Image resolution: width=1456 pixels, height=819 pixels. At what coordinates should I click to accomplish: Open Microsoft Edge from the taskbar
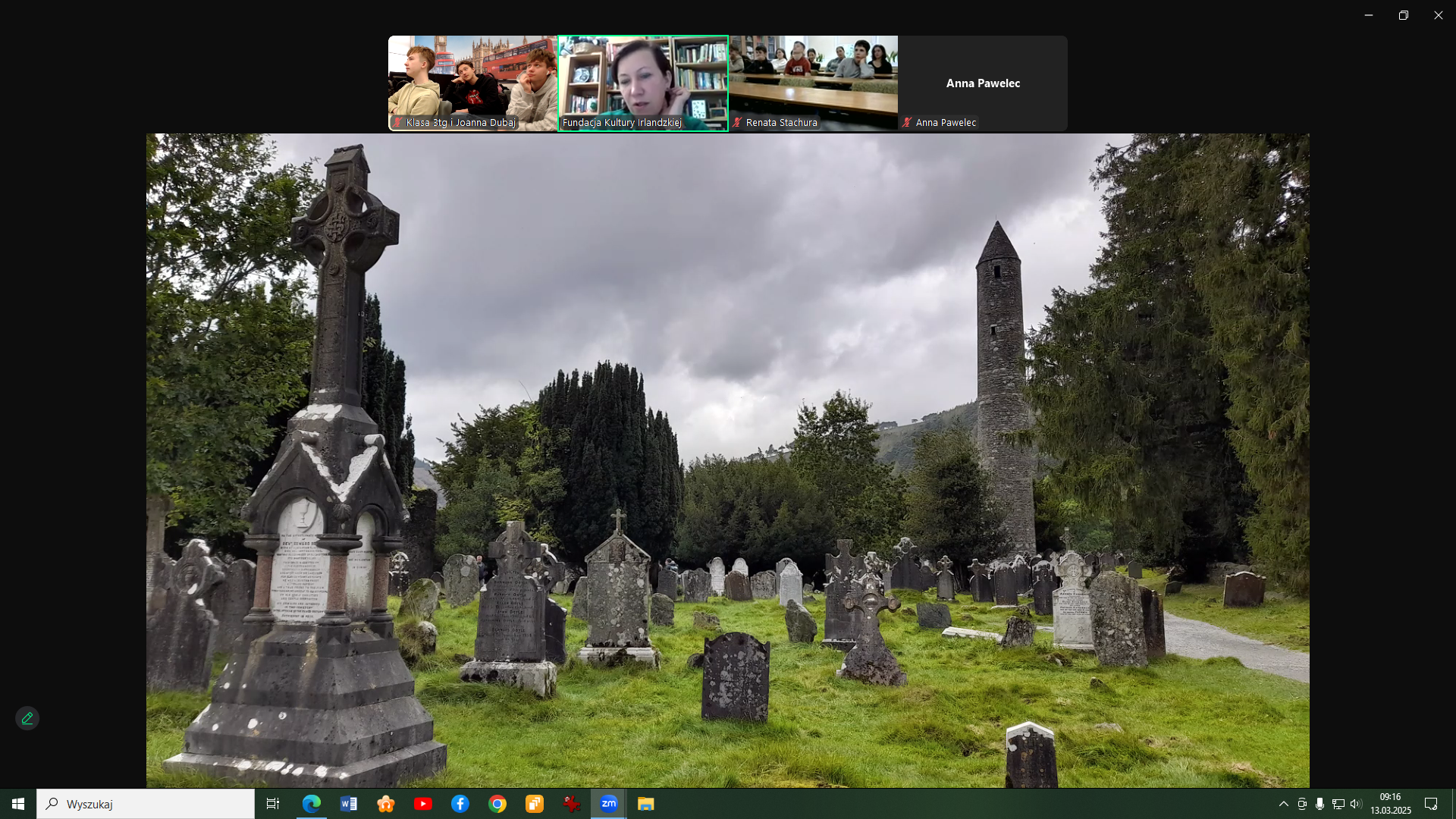click(x=312, y=804)
